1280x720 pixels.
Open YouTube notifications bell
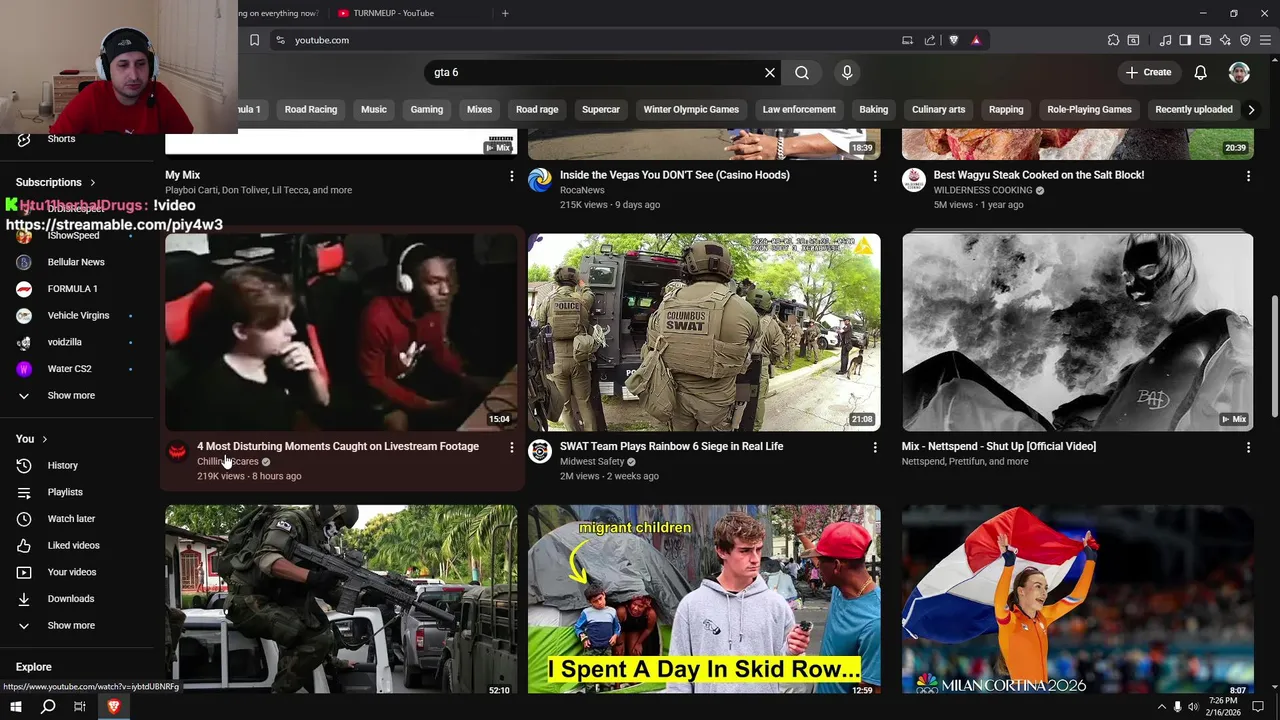click(x=1200, y=72)
